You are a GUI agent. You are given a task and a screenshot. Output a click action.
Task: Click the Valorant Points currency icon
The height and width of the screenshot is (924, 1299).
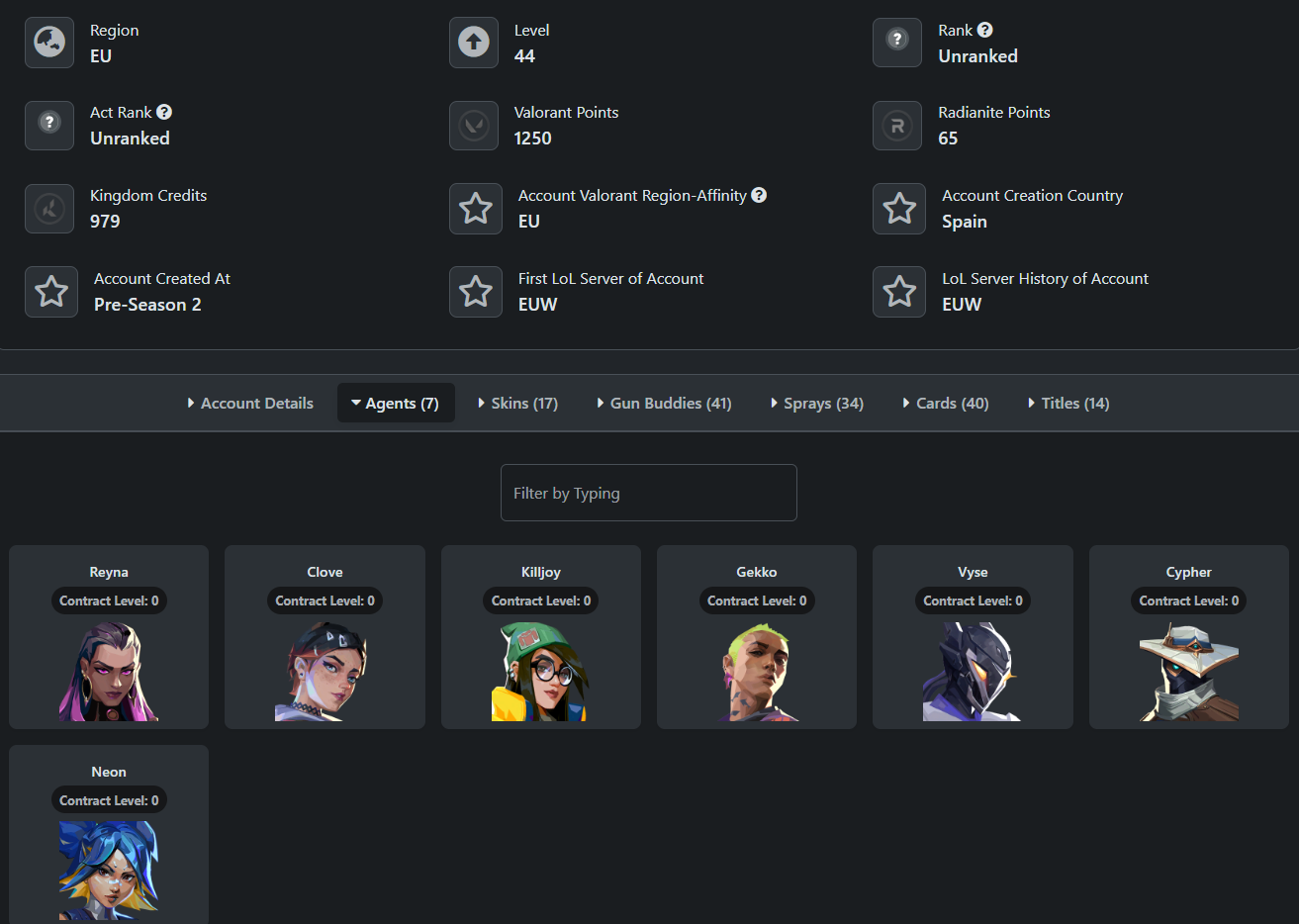point(474,126)
